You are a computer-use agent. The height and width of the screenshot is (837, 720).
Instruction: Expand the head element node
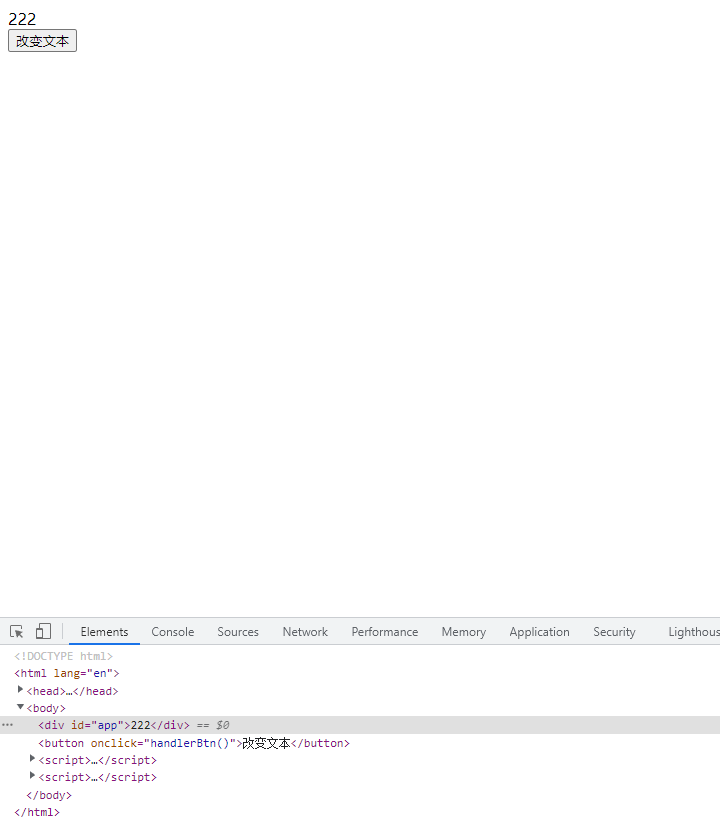click(20, 690)
